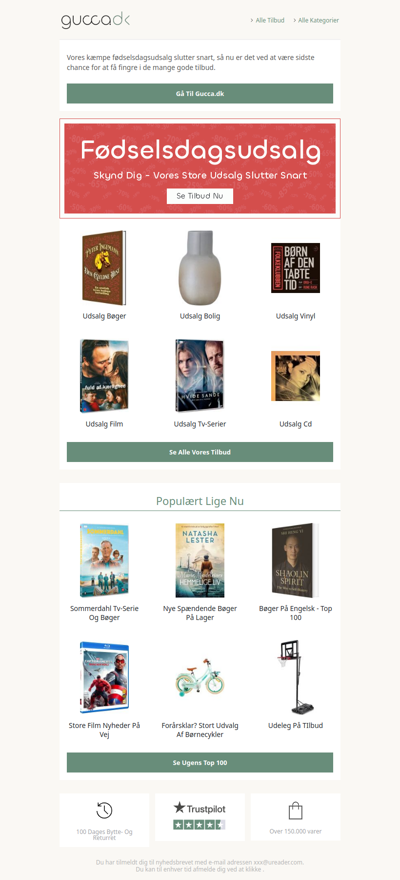Select the Udsalg Bolig vase image

200,268
